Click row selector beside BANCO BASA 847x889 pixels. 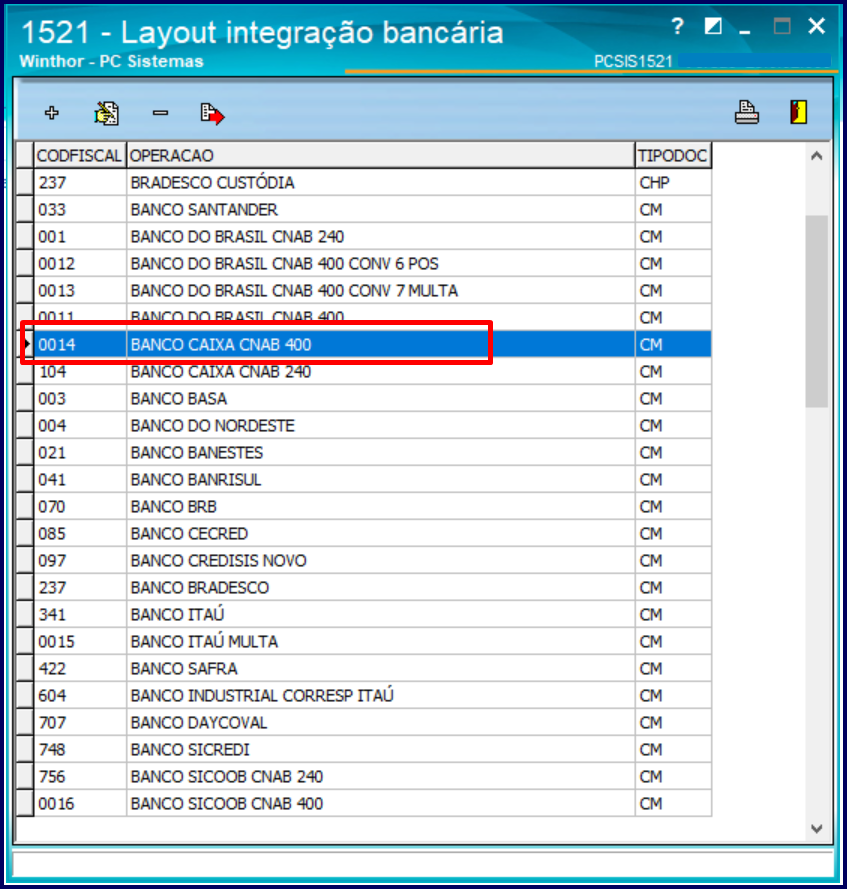(25, 399)
